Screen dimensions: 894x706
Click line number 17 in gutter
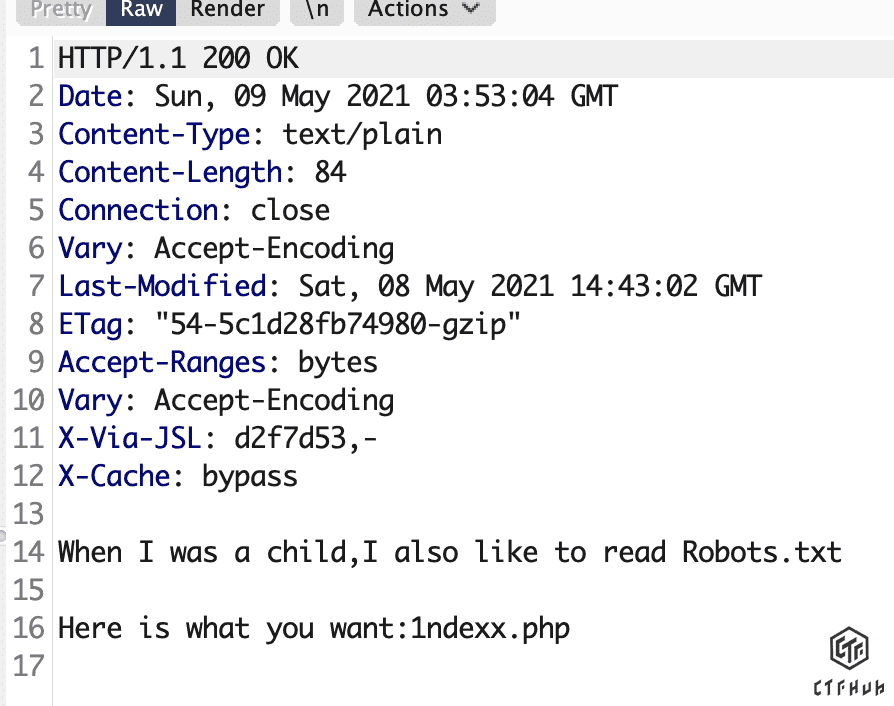pos(29,666)
